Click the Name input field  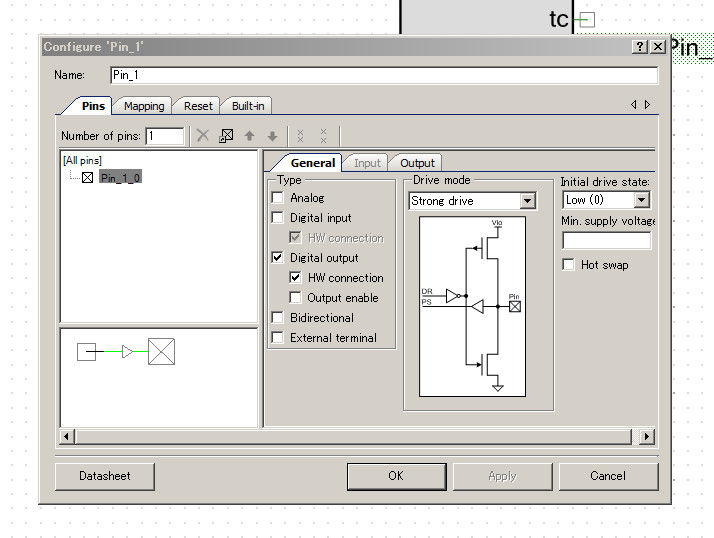pos(384,75)
